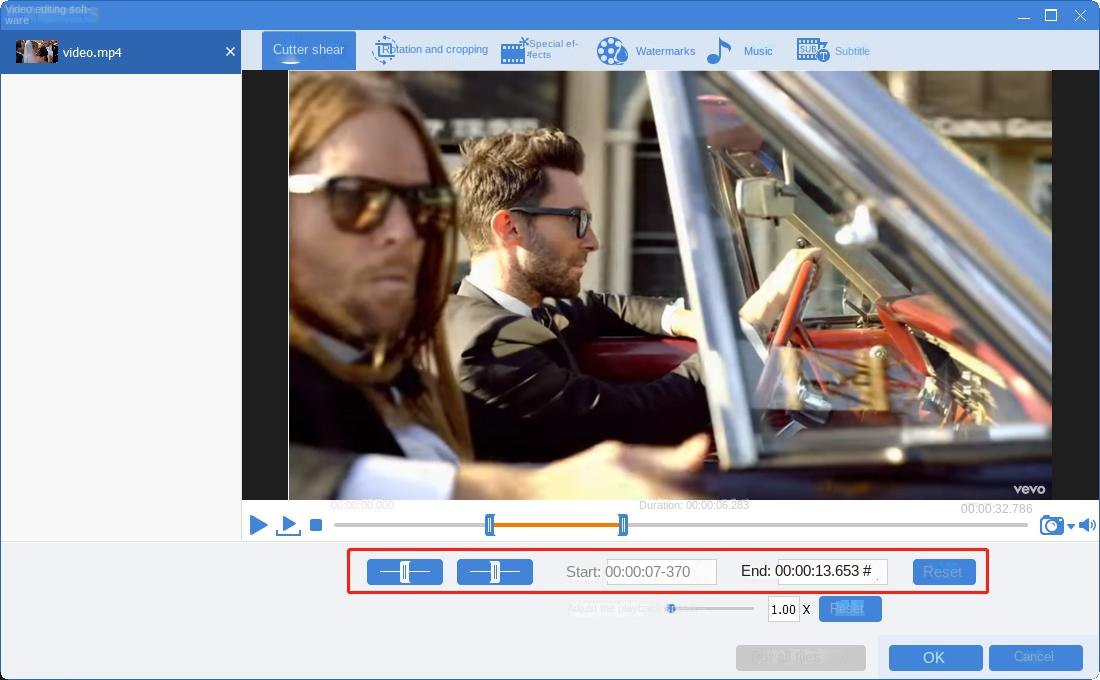The width and height of the screenshot is (1100, 680).
Task: Switch to the Special effects tab
Action: [540, 50]
